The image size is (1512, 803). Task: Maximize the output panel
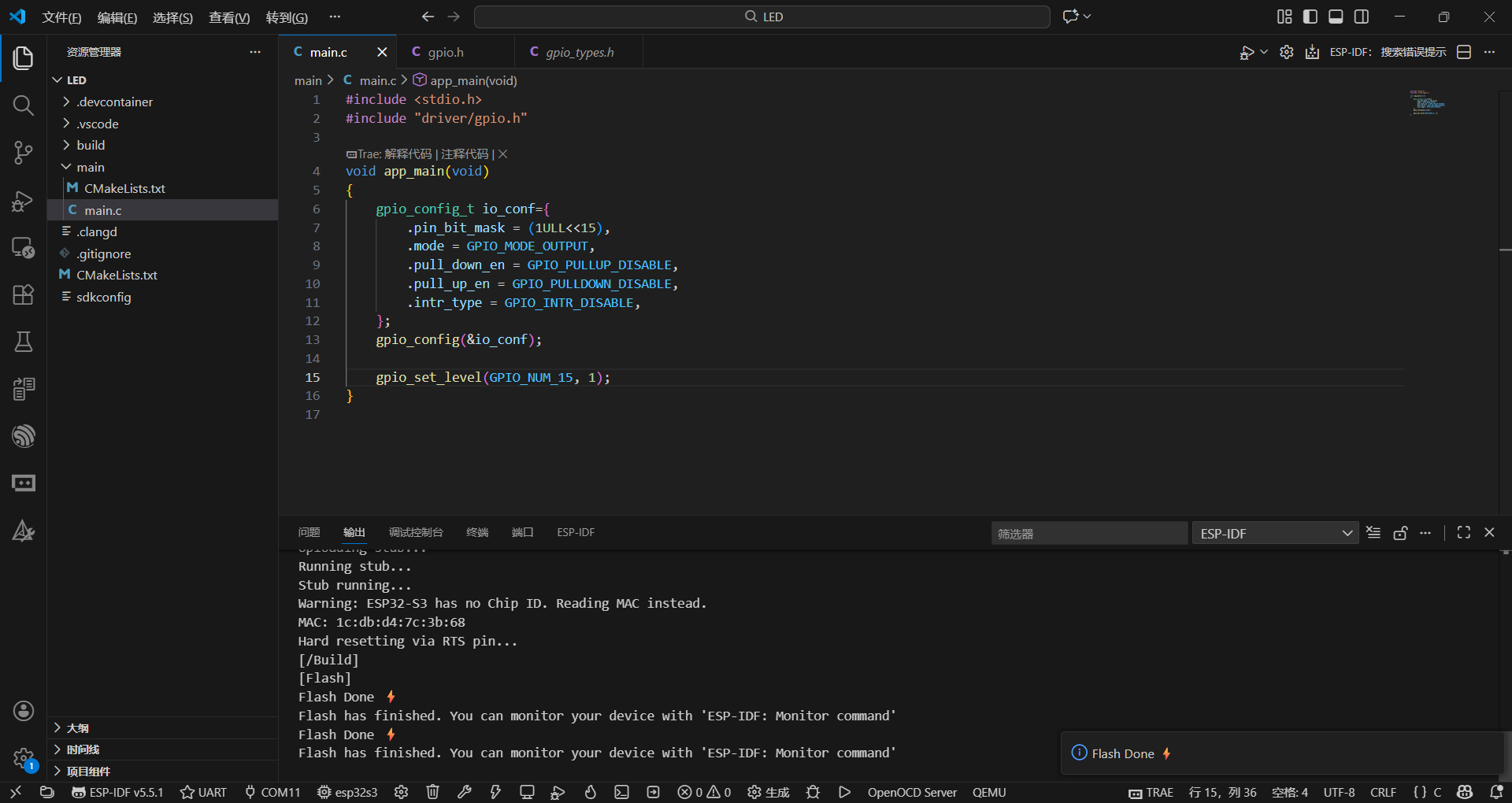(1464, 533)
